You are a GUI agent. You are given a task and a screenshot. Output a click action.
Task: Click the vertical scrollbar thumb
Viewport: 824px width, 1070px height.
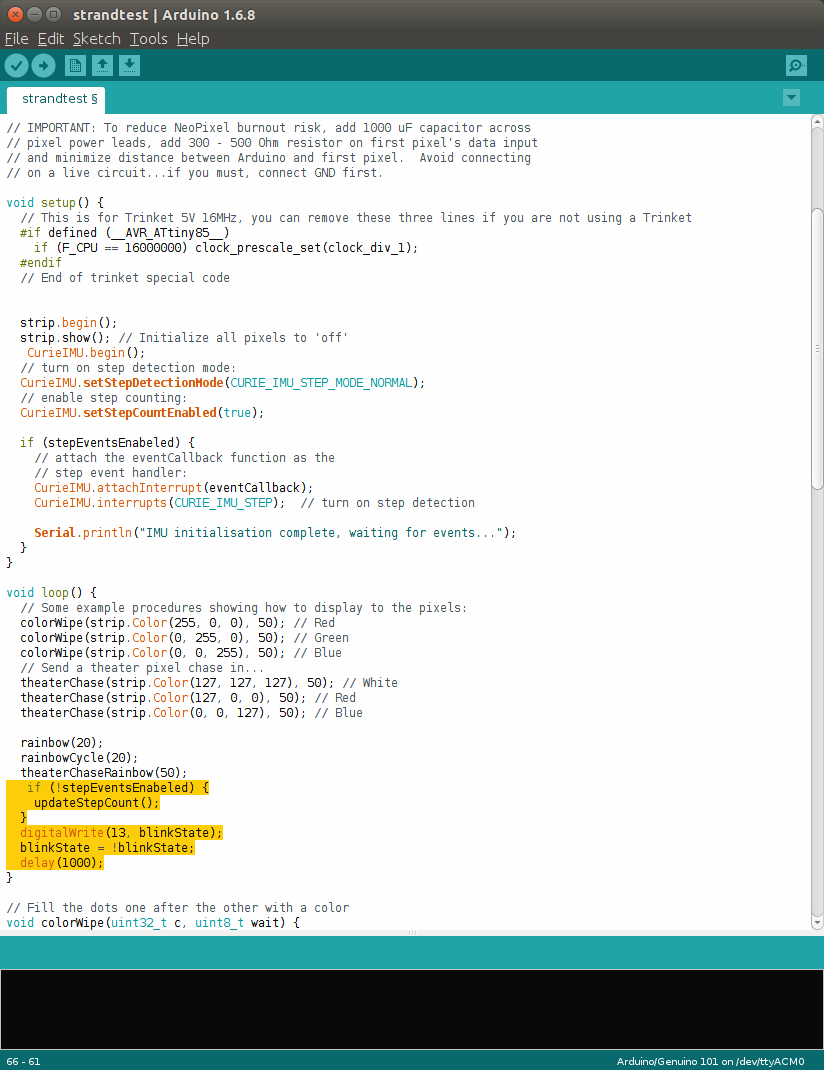click(817, 348)
